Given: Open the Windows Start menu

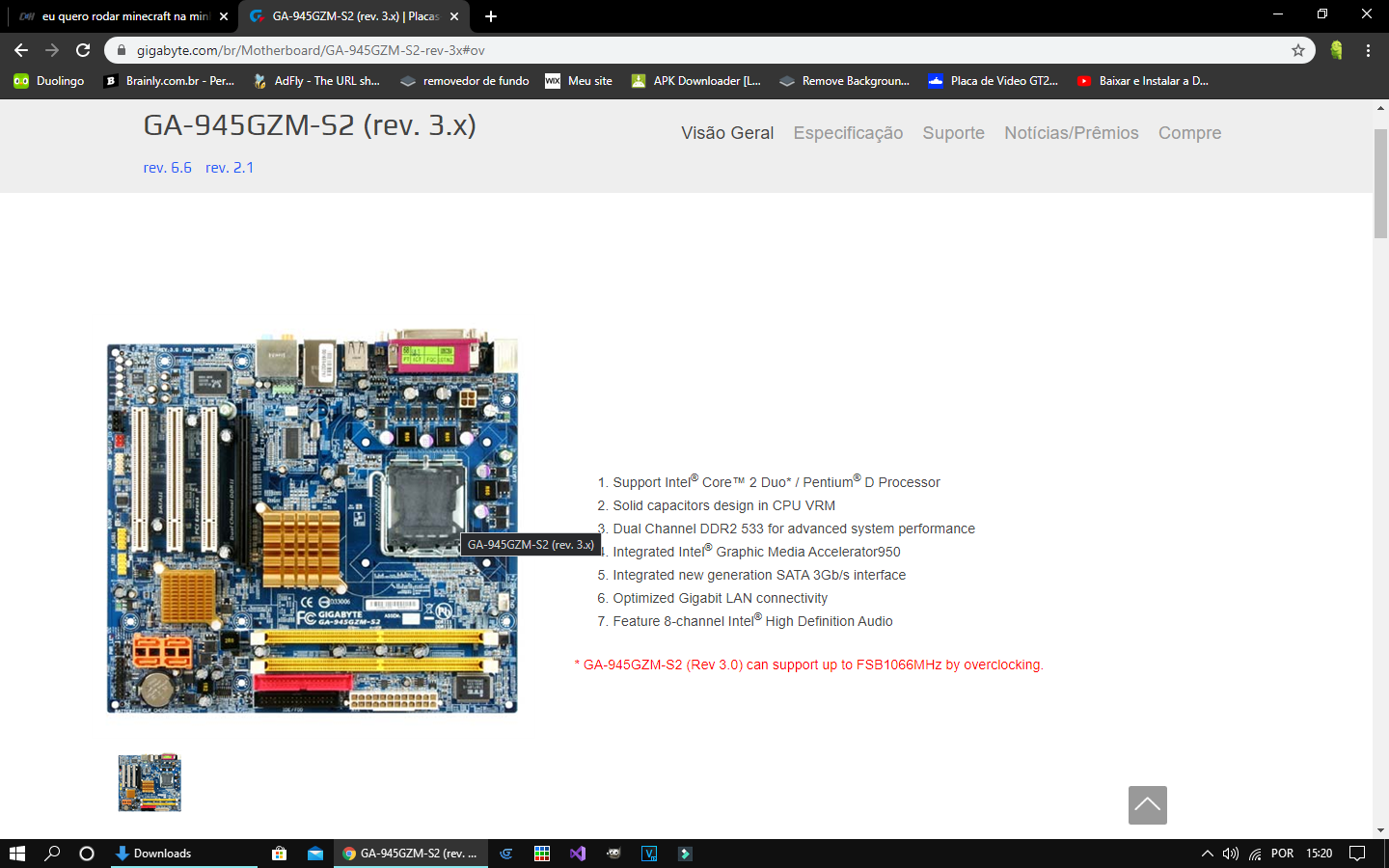Looking at the screenshot, I should click(x=16, y=854).
